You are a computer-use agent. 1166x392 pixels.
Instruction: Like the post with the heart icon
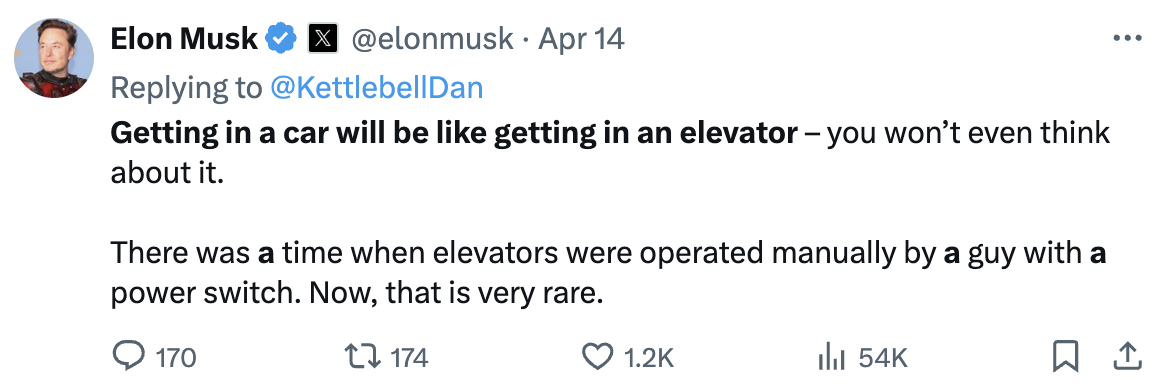tap(596, 358)
